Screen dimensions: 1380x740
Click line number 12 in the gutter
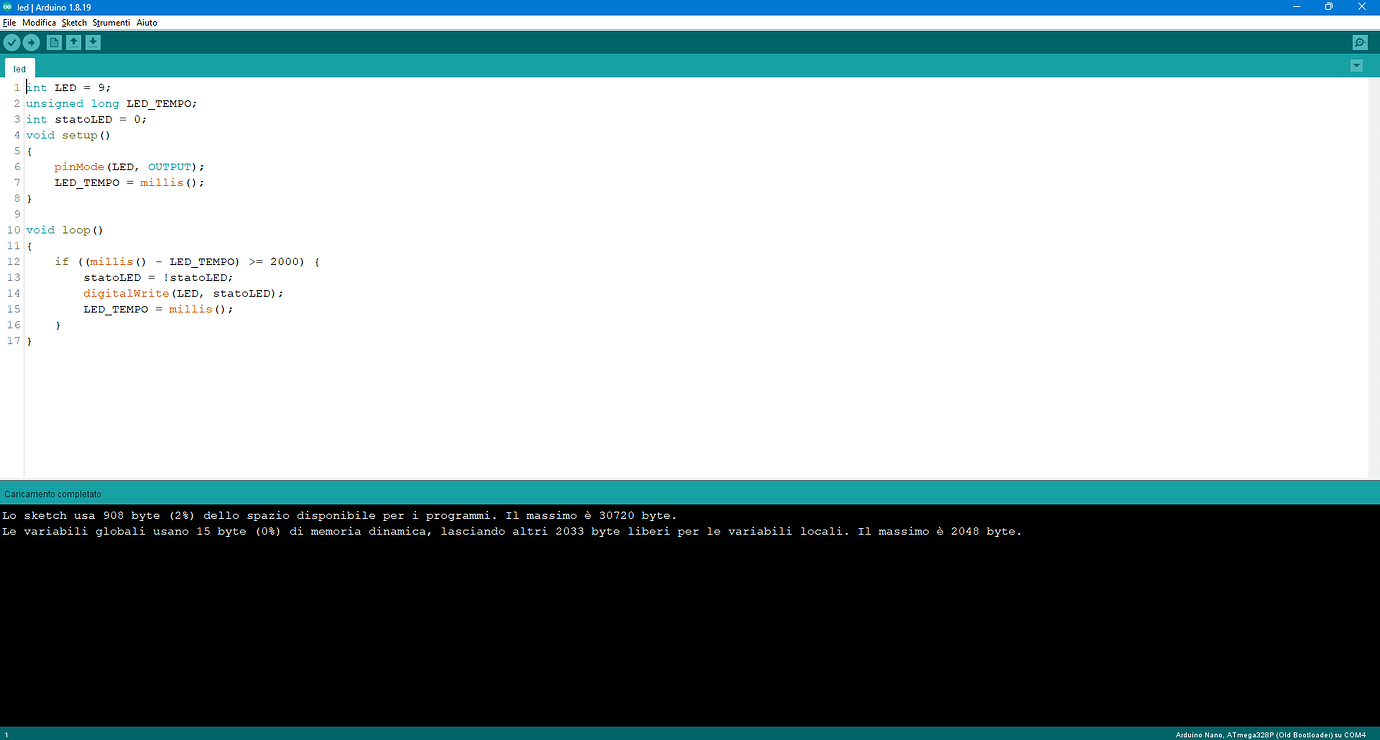tap(13, 261)
